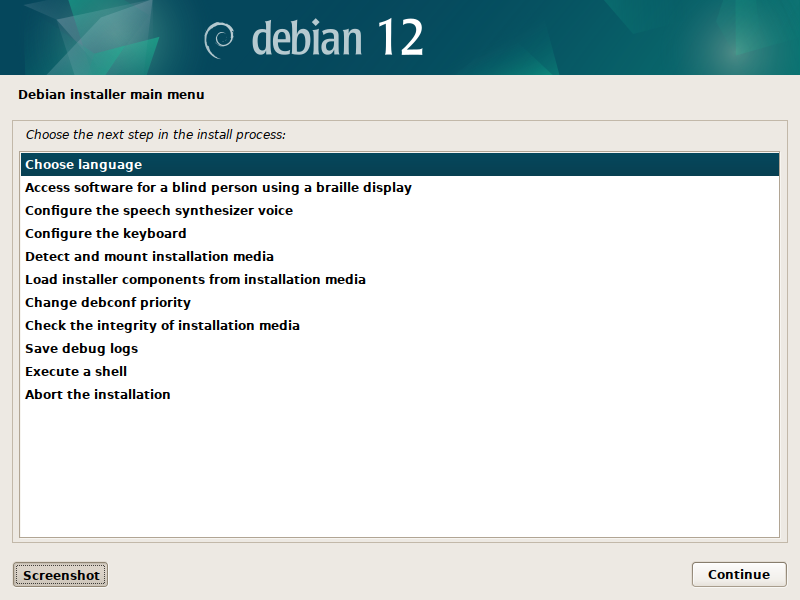Choose the Change debconf priority entry

tap(107, 302)
